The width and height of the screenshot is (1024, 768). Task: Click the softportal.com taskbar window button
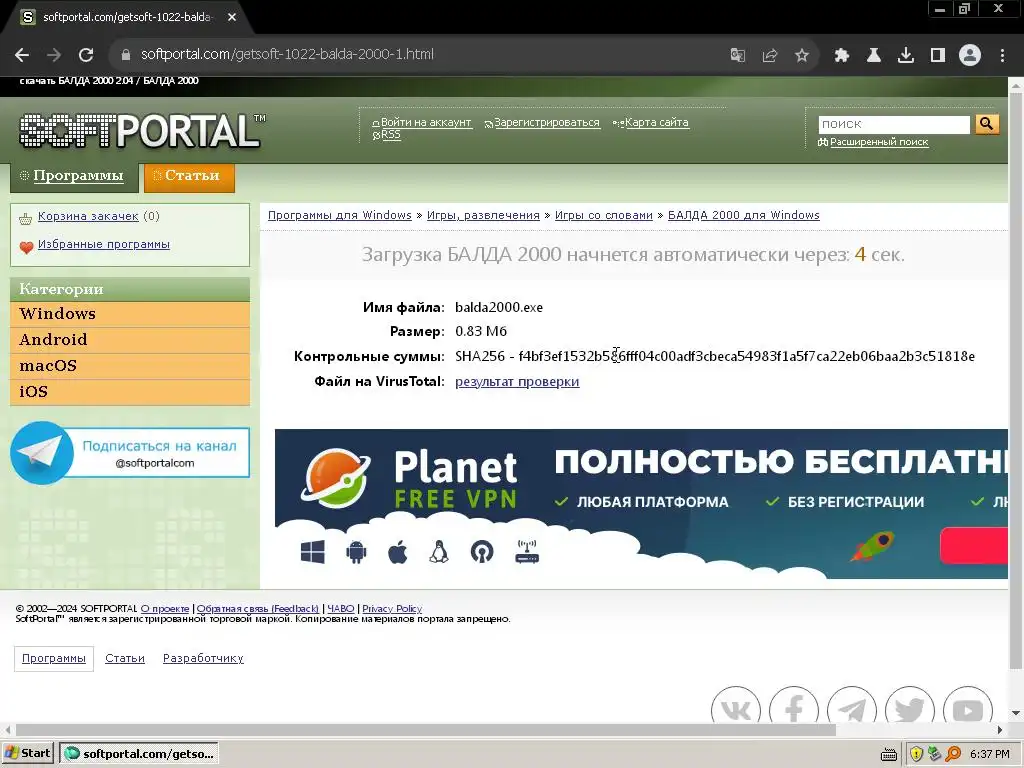coord(139,754)
